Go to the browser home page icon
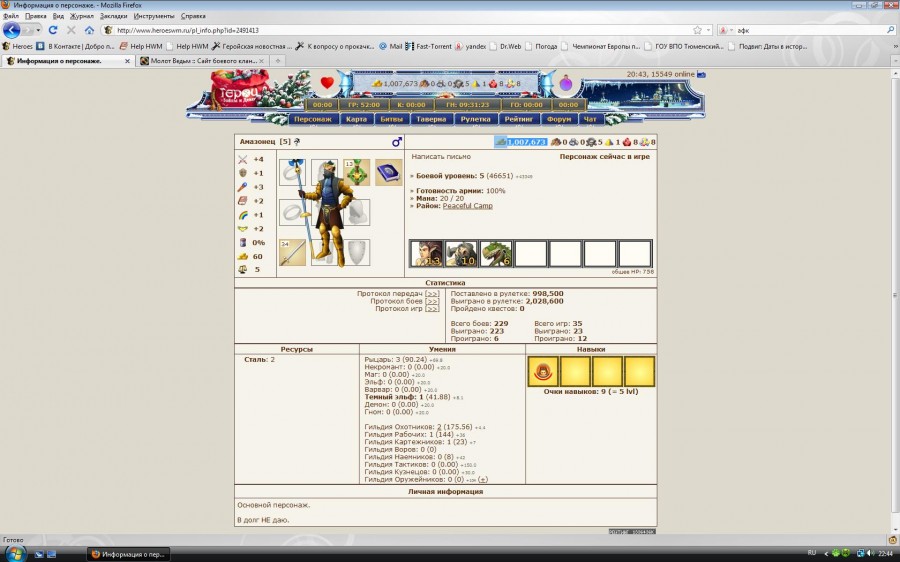Image resolution: width=900 pixels, height=562 pixels. click(x=89, y=30)
